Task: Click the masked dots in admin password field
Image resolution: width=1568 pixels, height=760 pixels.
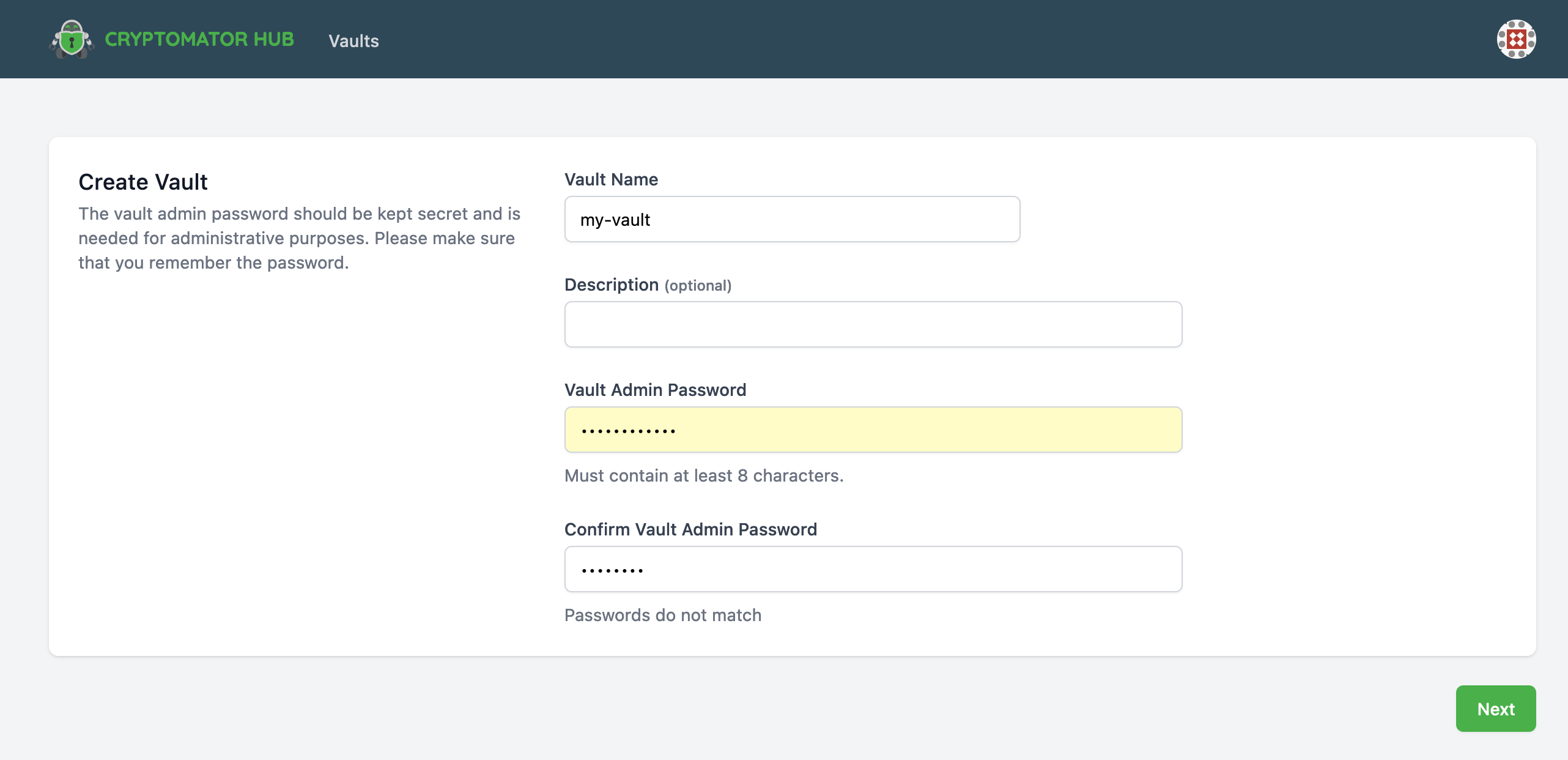Action: [628, 431]
